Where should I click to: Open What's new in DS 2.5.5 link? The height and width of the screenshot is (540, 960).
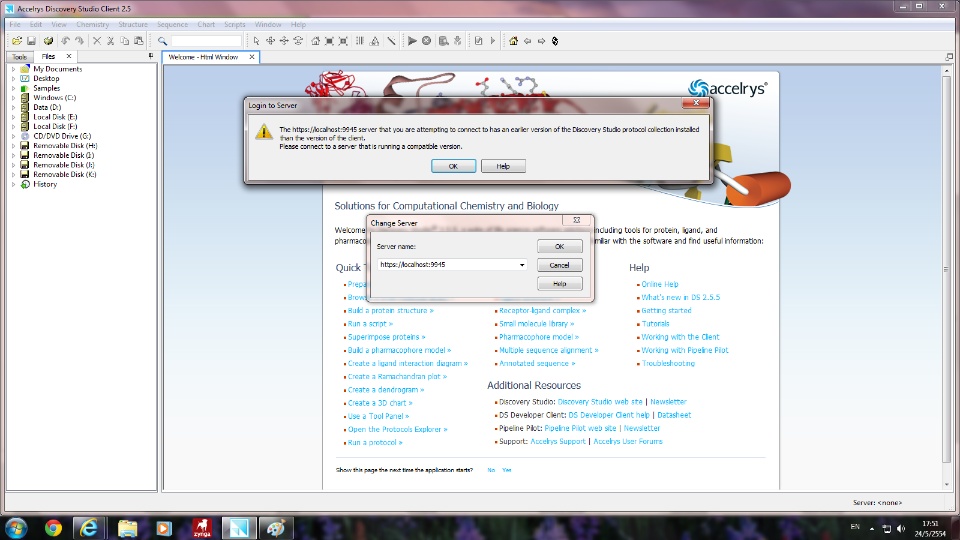[x=680, y=298]
